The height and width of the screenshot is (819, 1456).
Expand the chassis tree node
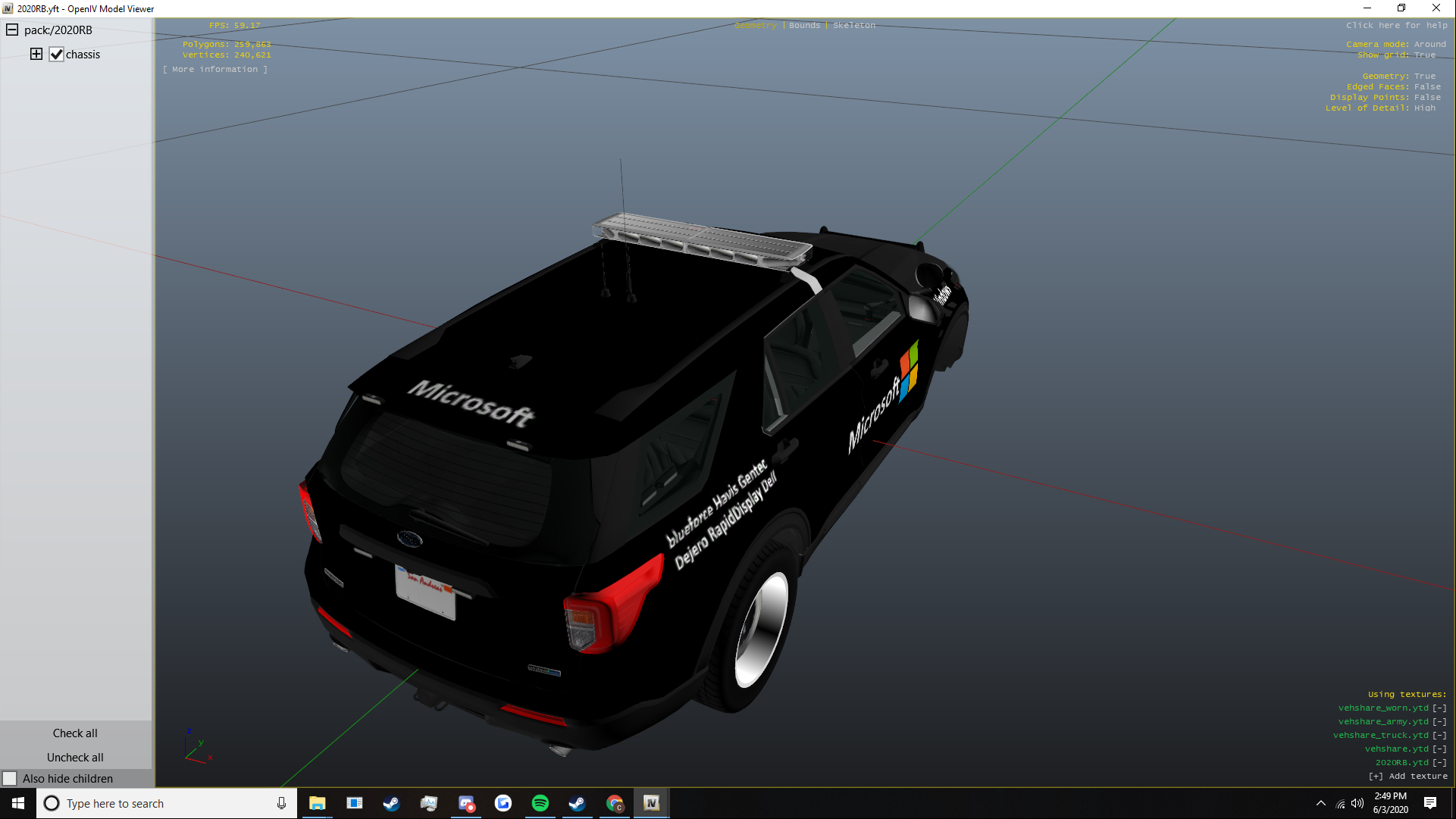coord(36,54)
